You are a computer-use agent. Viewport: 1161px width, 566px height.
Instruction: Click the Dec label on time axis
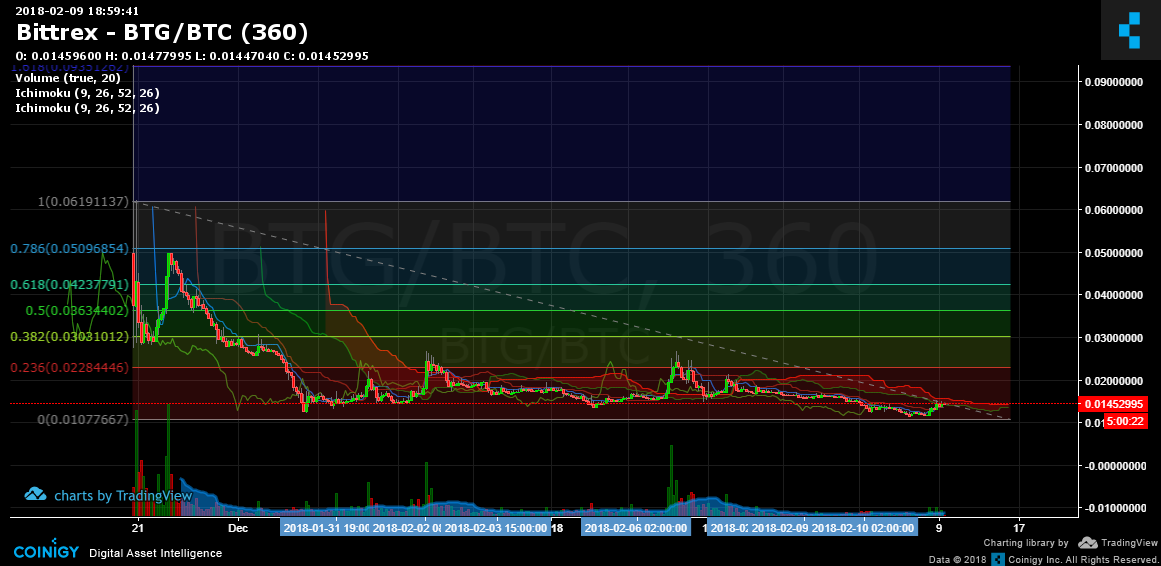point(238,528)
